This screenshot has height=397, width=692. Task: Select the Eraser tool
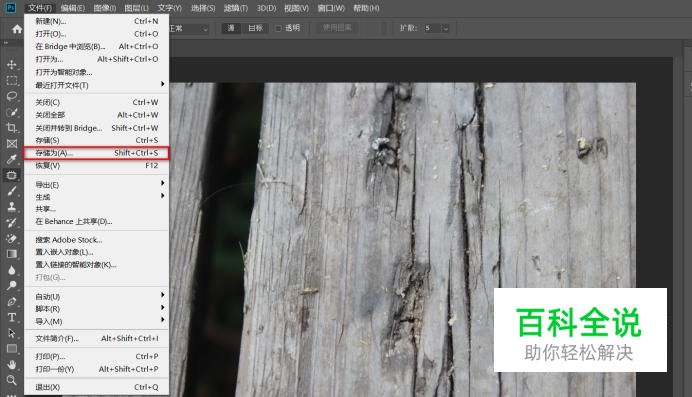click(12, 238)
